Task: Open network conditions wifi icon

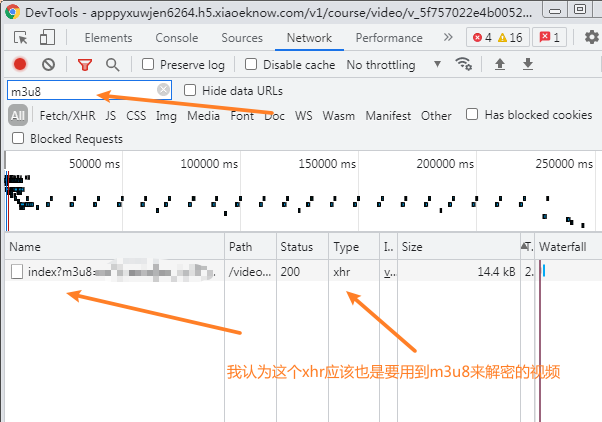Action: coord(463,64)
